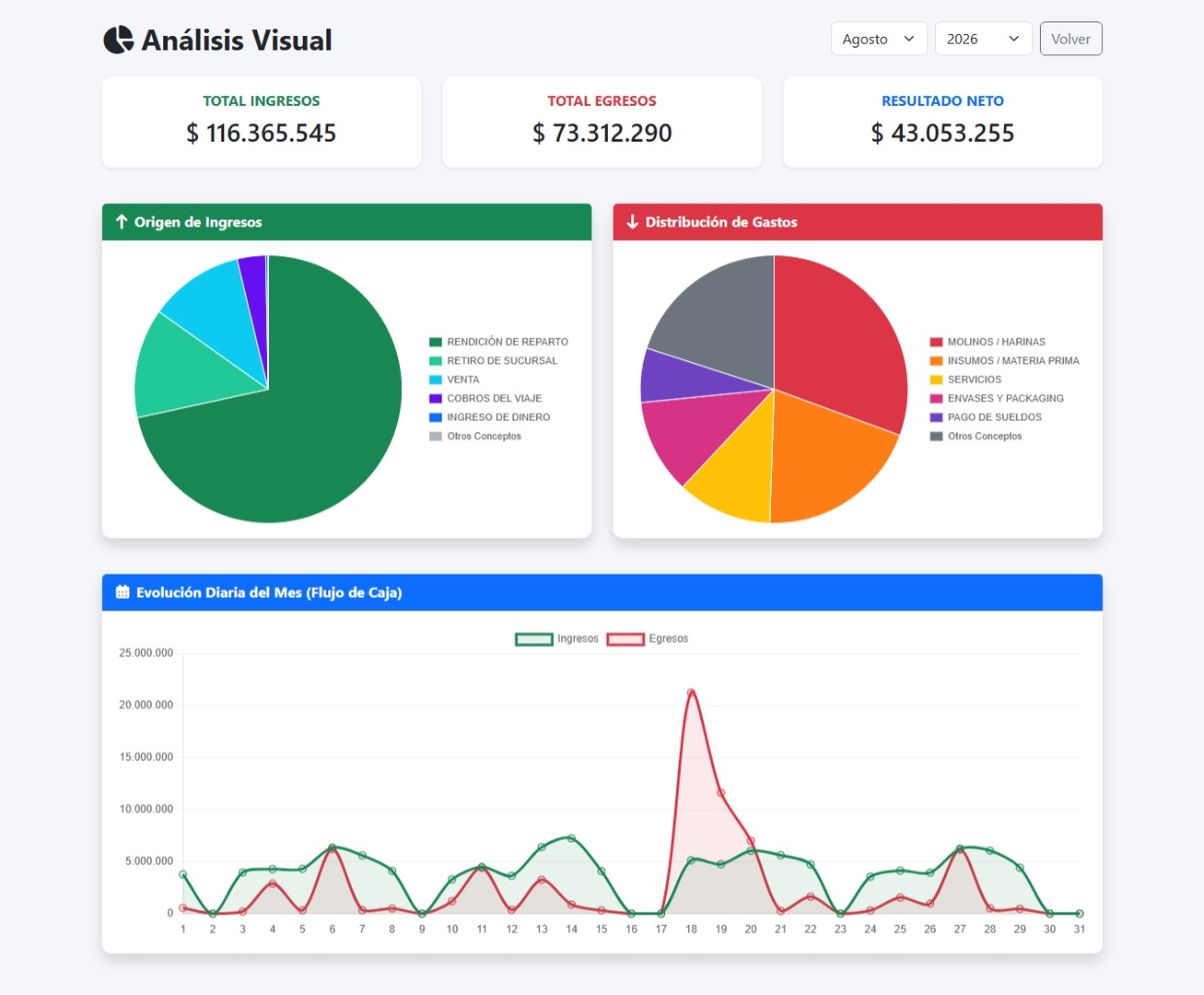Click the pie chart icon beside Análisis Visual
1204x995 pixels.
point(118,40)
